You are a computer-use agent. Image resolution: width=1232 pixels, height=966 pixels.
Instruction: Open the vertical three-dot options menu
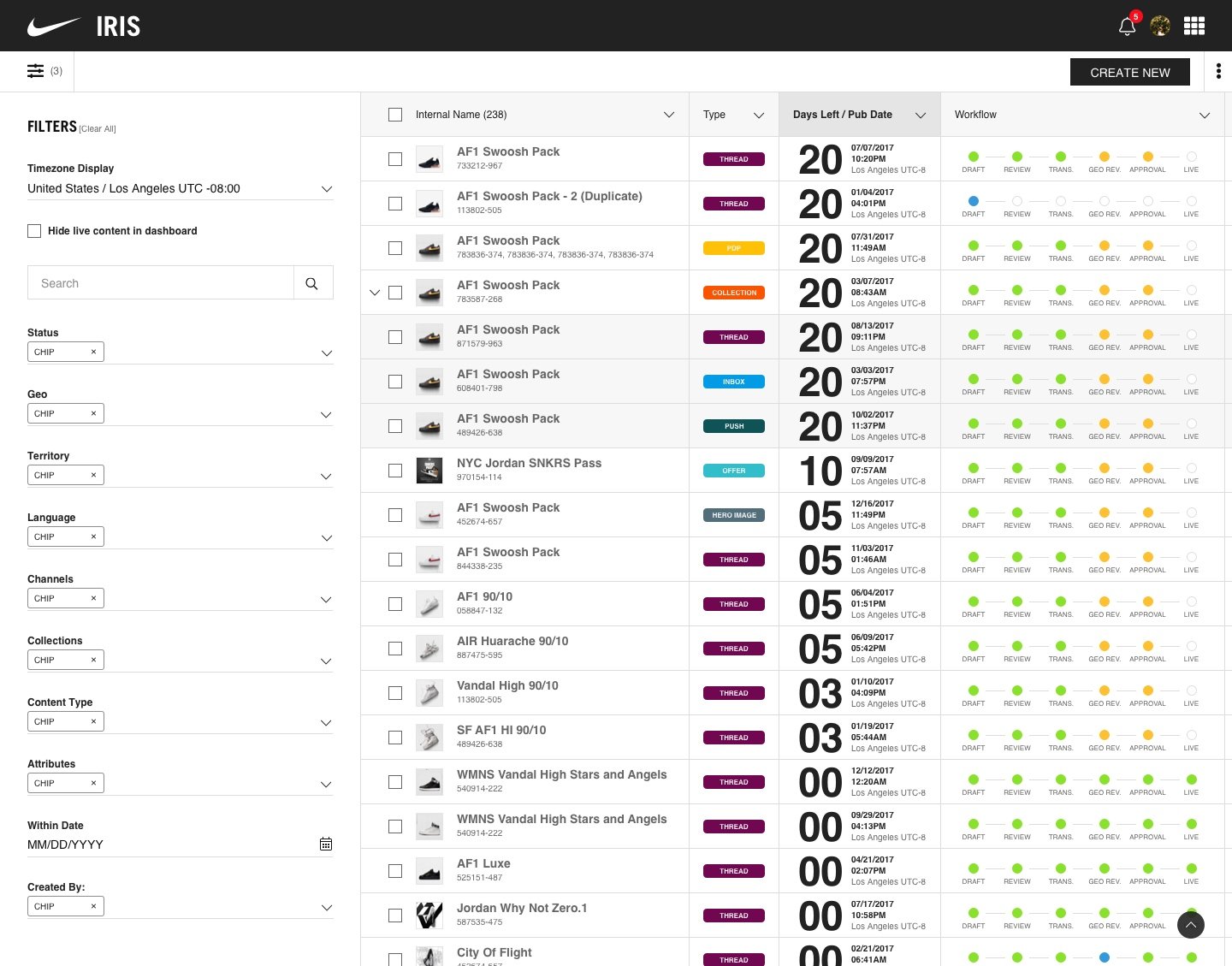pos(1218,72)
